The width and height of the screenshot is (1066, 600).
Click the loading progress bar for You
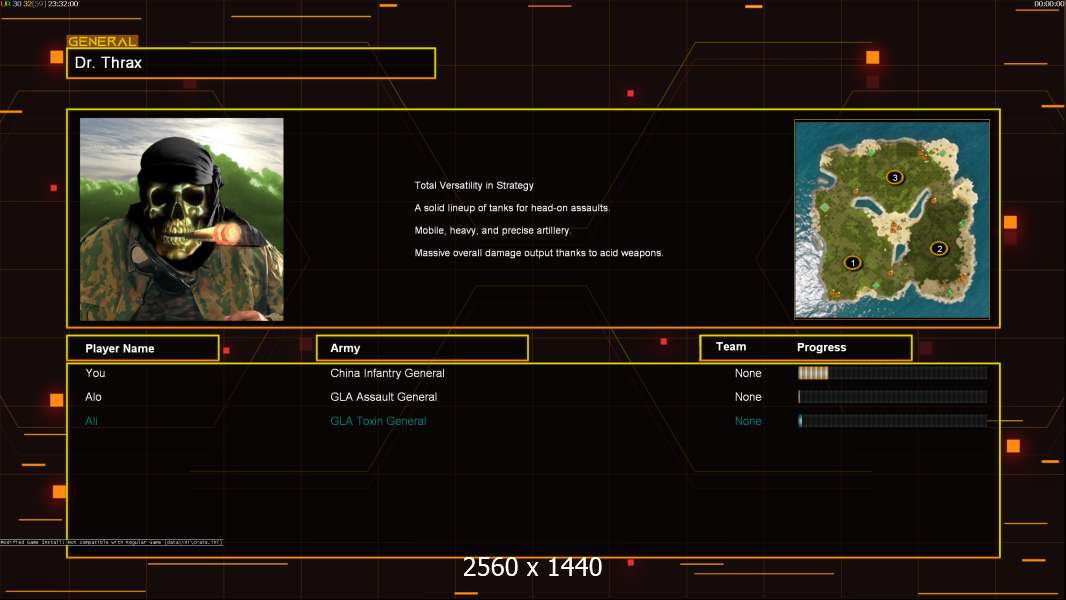[x=893, y=372]
